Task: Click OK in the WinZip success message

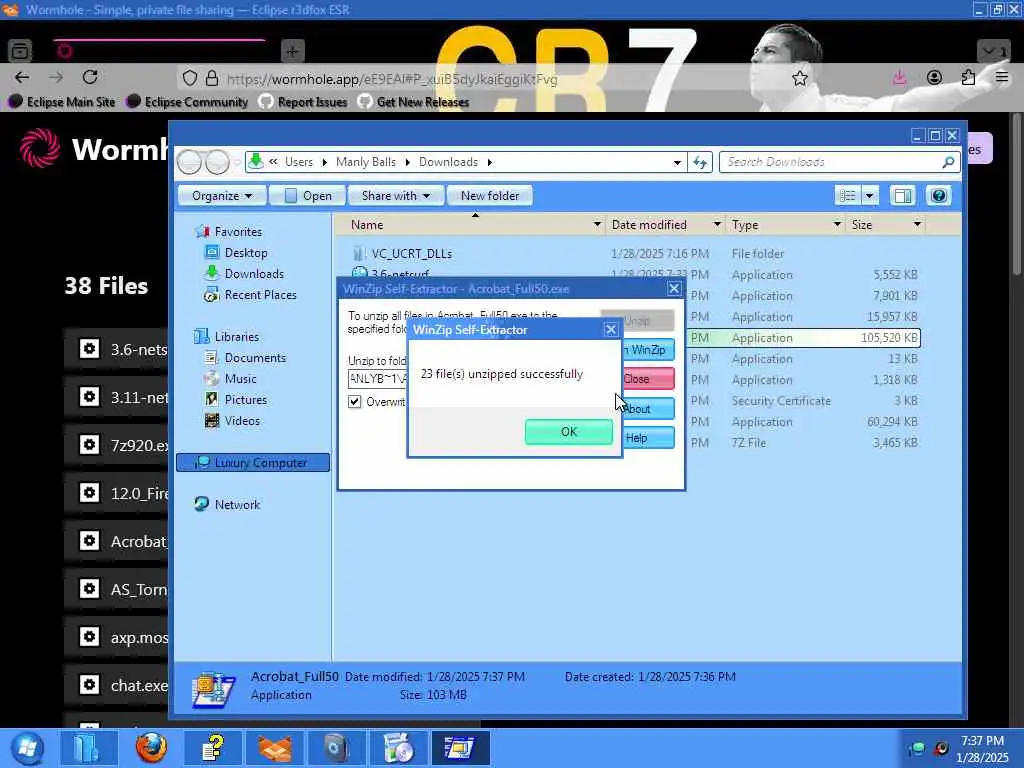Action: tap(569, 432)
